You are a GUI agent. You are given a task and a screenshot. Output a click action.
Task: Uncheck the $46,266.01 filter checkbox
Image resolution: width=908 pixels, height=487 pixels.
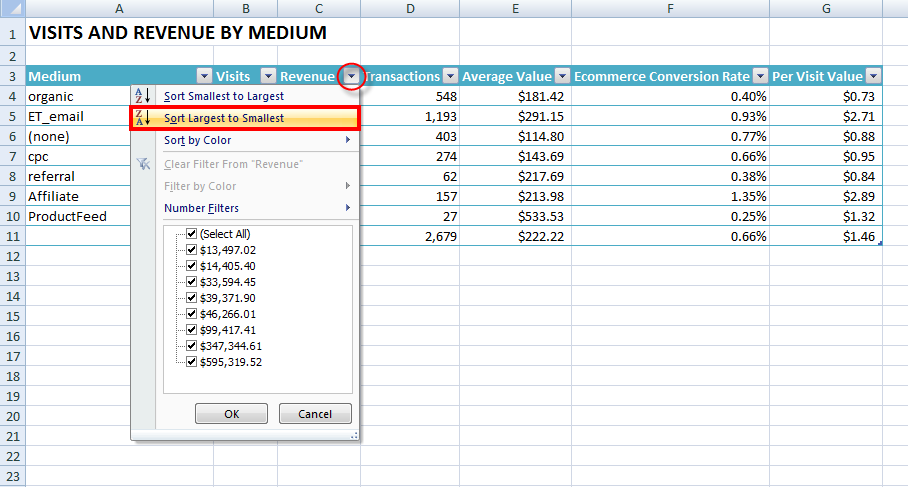pyautogui.click(x=192, y=314)
